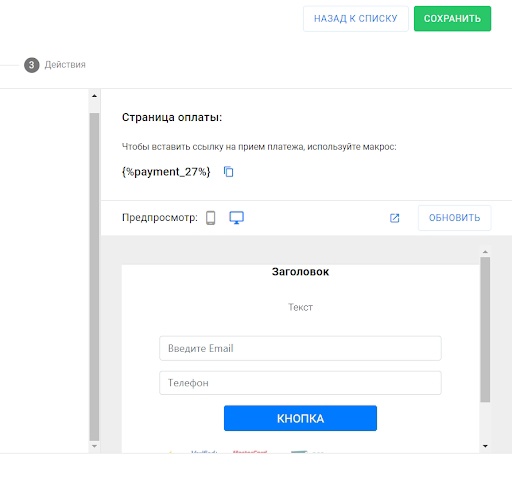Switch preview to mobile phone view

pyautogui.click(x=210, y=218)
